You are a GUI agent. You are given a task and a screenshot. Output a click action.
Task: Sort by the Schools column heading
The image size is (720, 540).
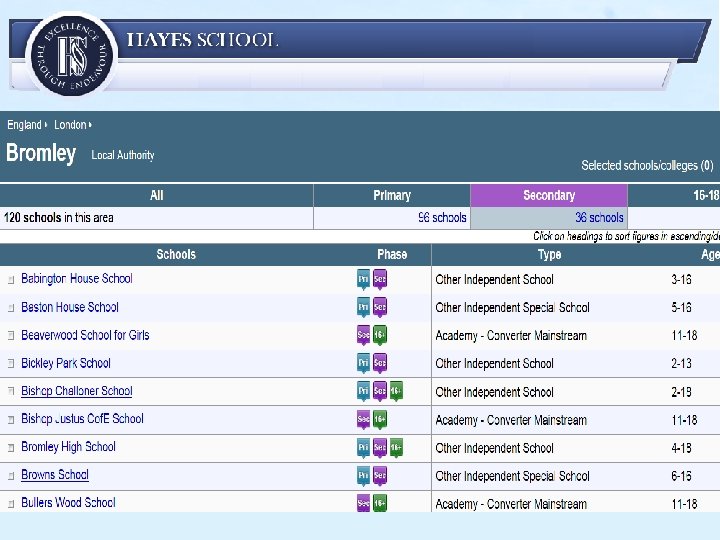point(176,254)
